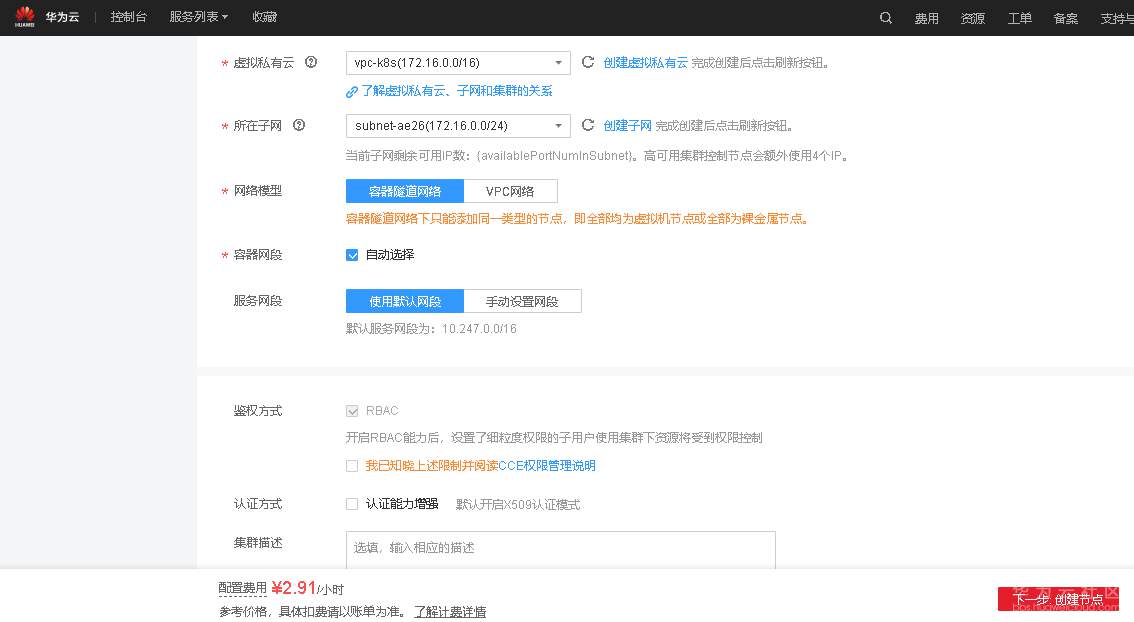The image size is (1134, 622).
Task: Click 默认开启X509认证模式 text
Action: point(518,504)
